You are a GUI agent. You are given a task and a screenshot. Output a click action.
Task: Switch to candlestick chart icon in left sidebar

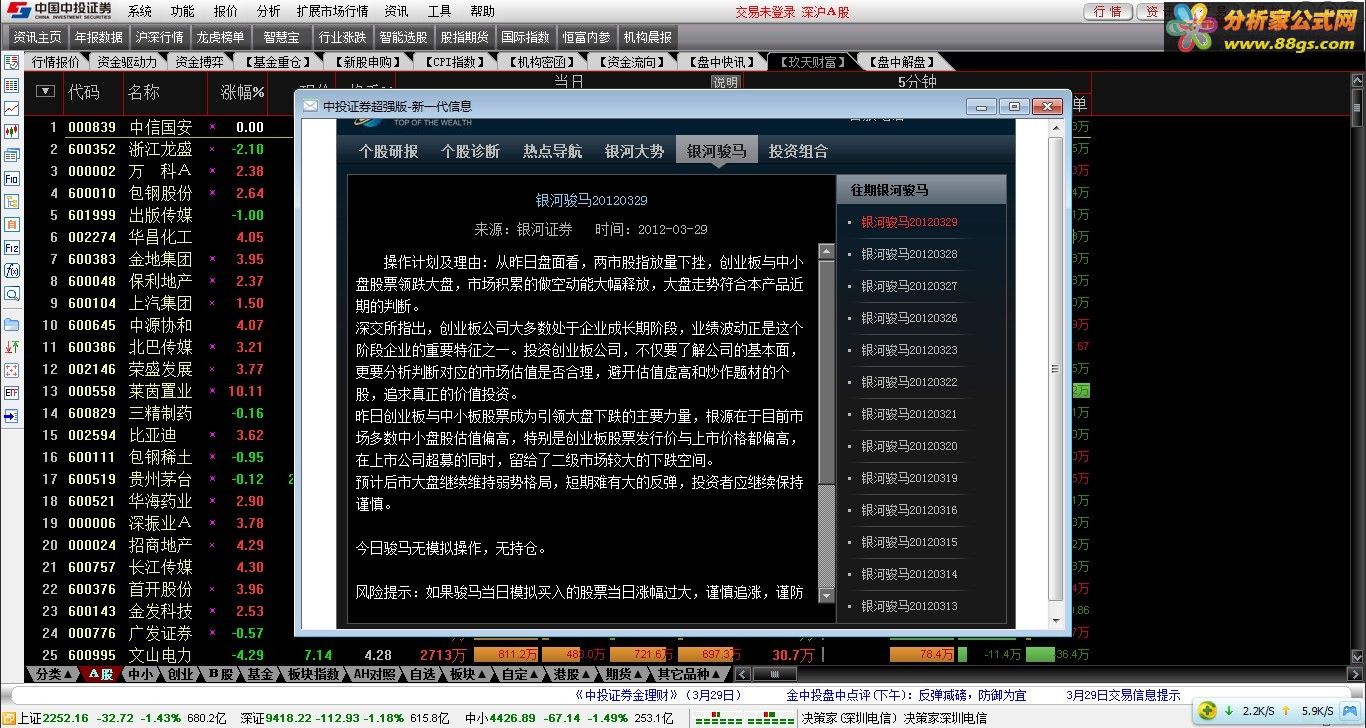12,131
